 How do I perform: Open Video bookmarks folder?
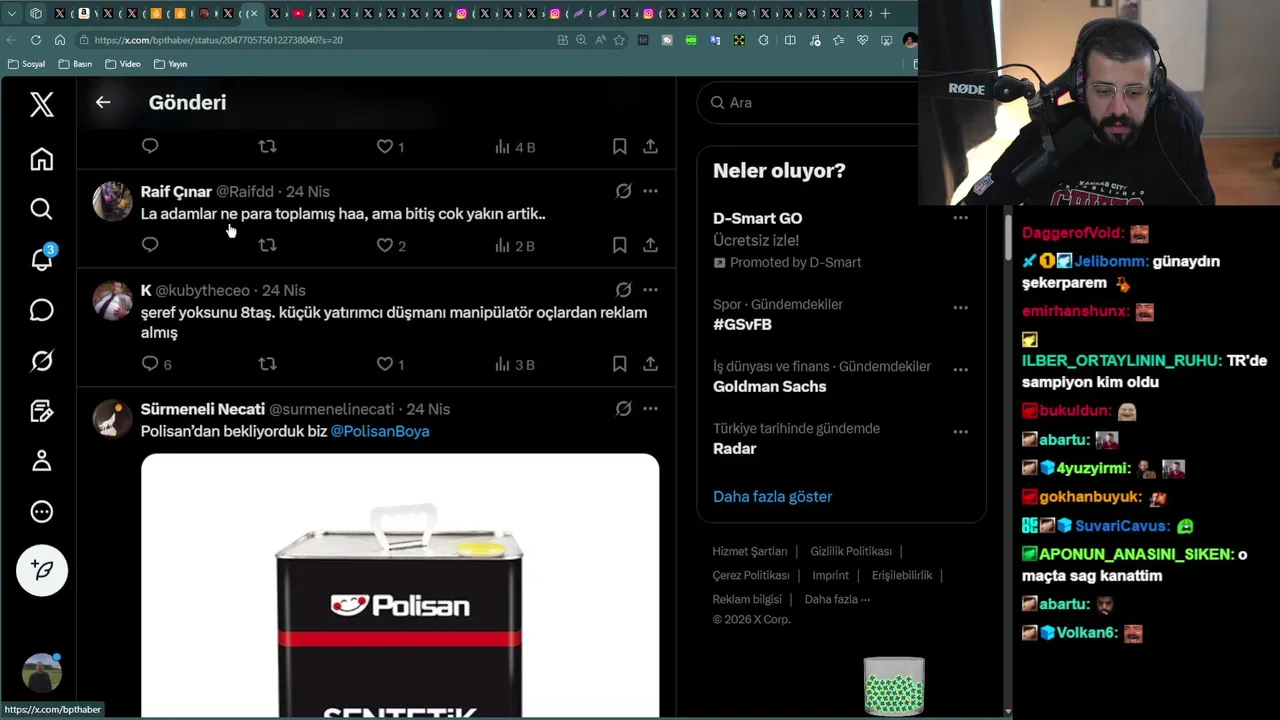(123, 64)
